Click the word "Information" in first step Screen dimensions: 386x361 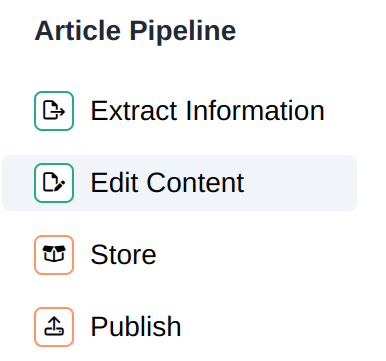tap(255, 111)
